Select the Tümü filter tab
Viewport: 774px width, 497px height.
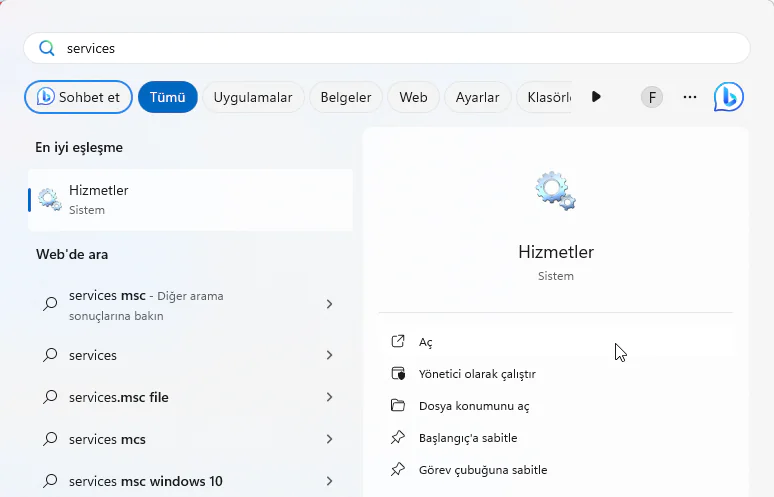click(167, 97)
